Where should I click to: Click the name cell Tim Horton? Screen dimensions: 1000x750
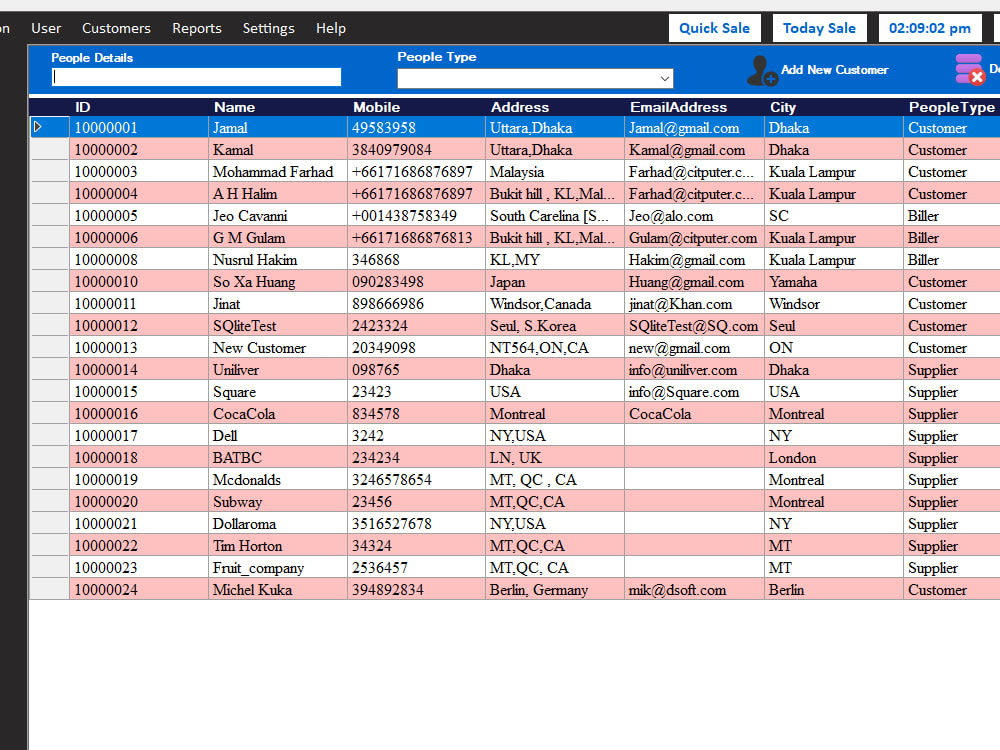click(x=278, y=545)
